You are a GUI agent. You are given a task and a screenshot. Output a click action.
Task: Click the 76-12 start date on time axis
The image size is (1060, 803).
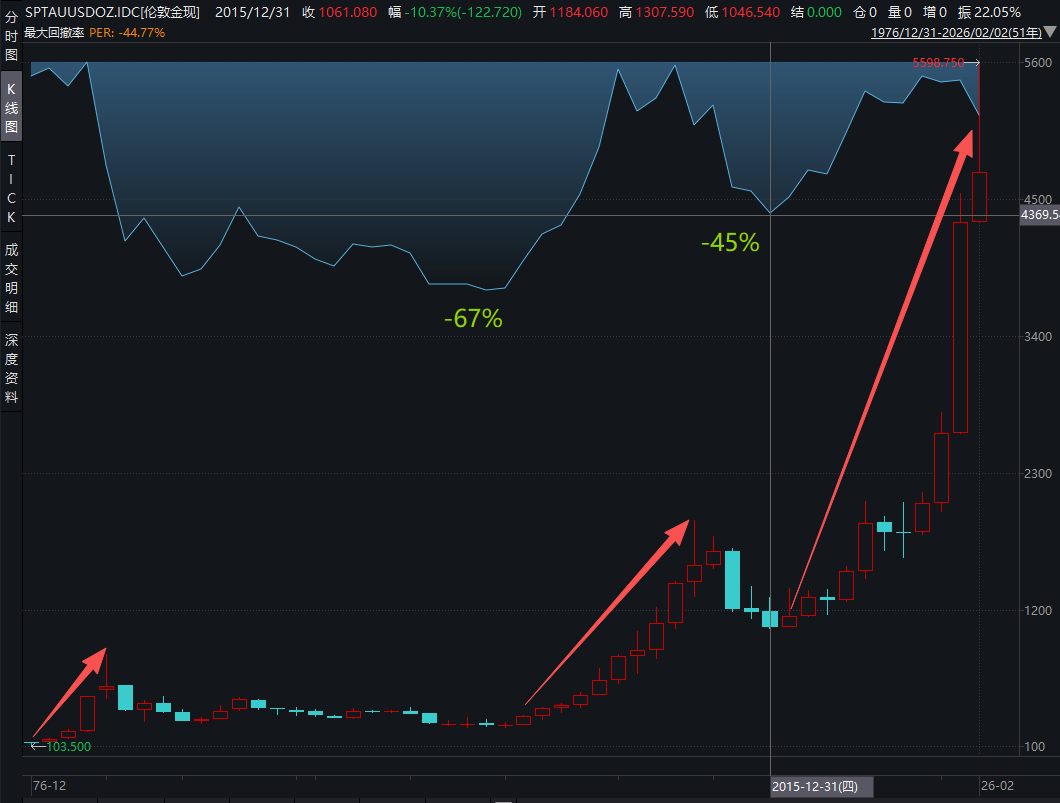49,785
